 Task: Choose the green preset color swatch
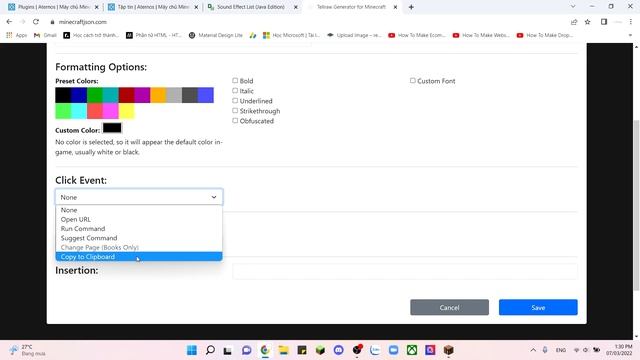click(x=95, y=95)
